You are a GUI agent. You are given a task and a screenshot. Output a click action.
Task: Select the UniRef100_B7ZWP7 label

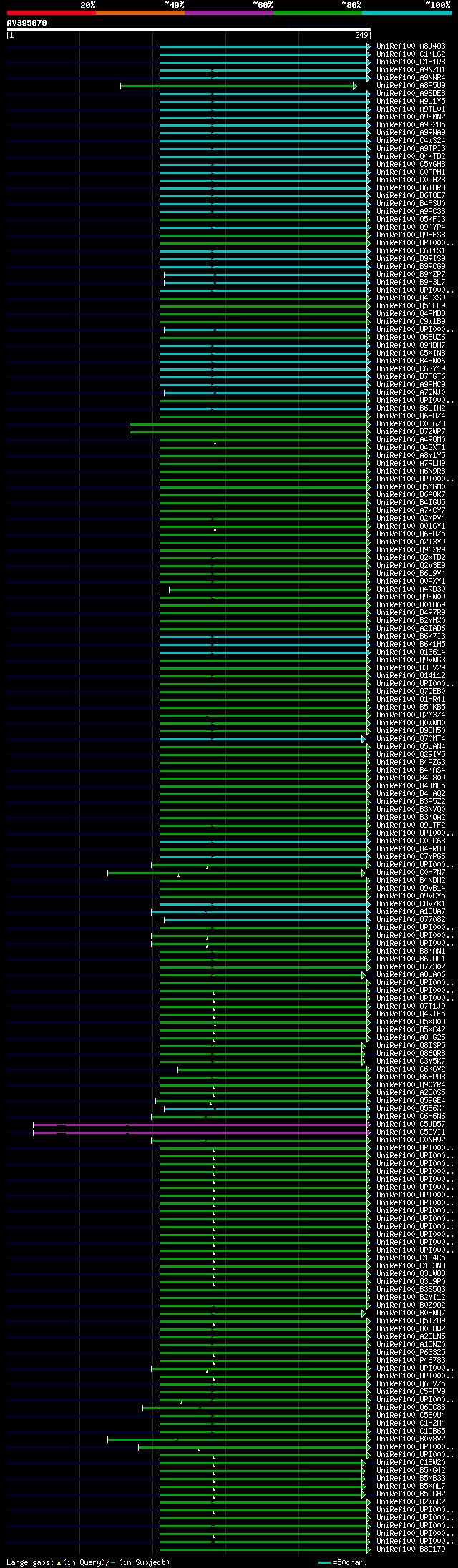tap(411, 431)
